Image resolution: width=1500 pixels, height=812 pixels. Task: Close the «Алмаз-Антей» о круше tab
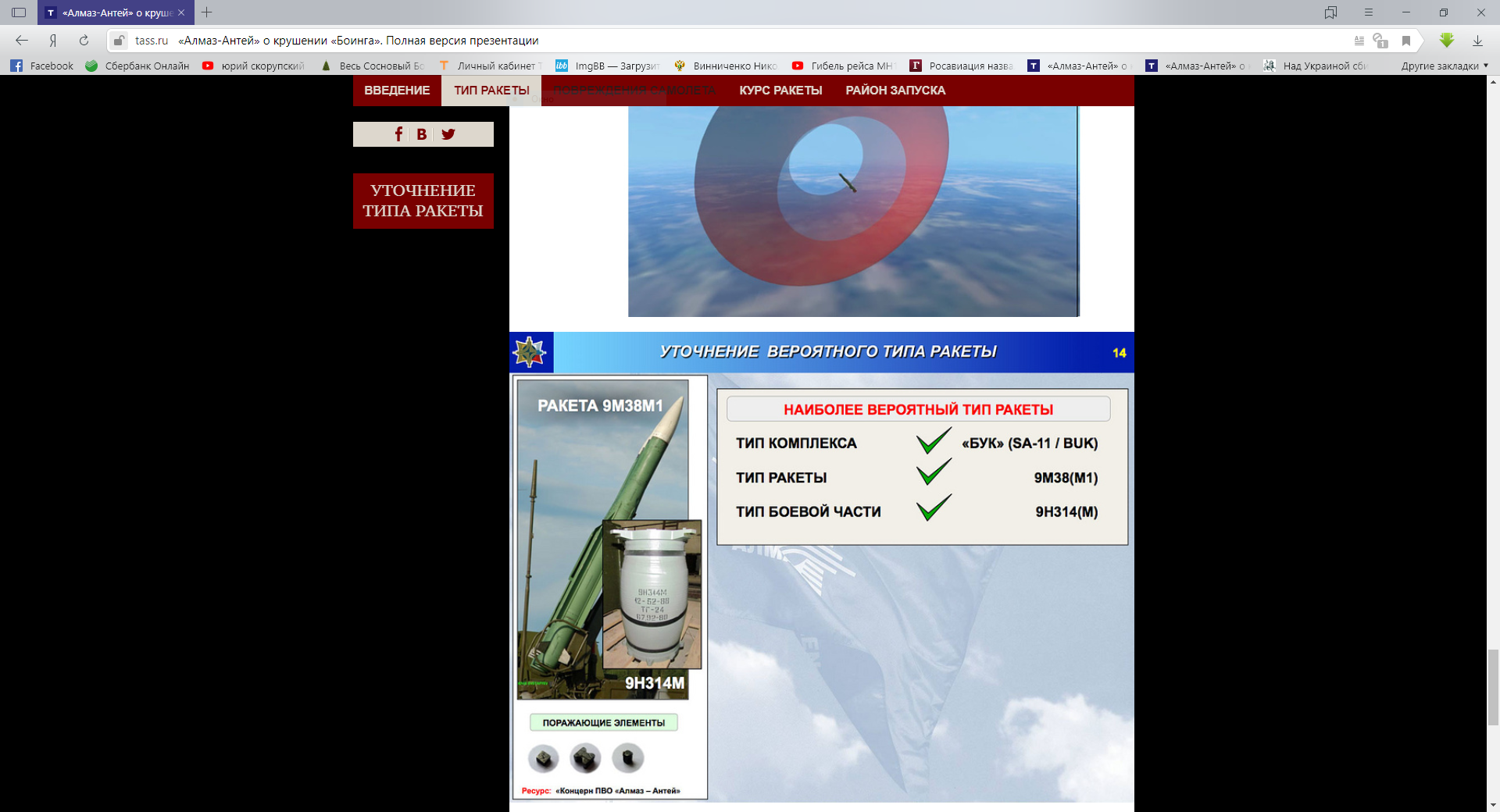click(x=181, y=12)
